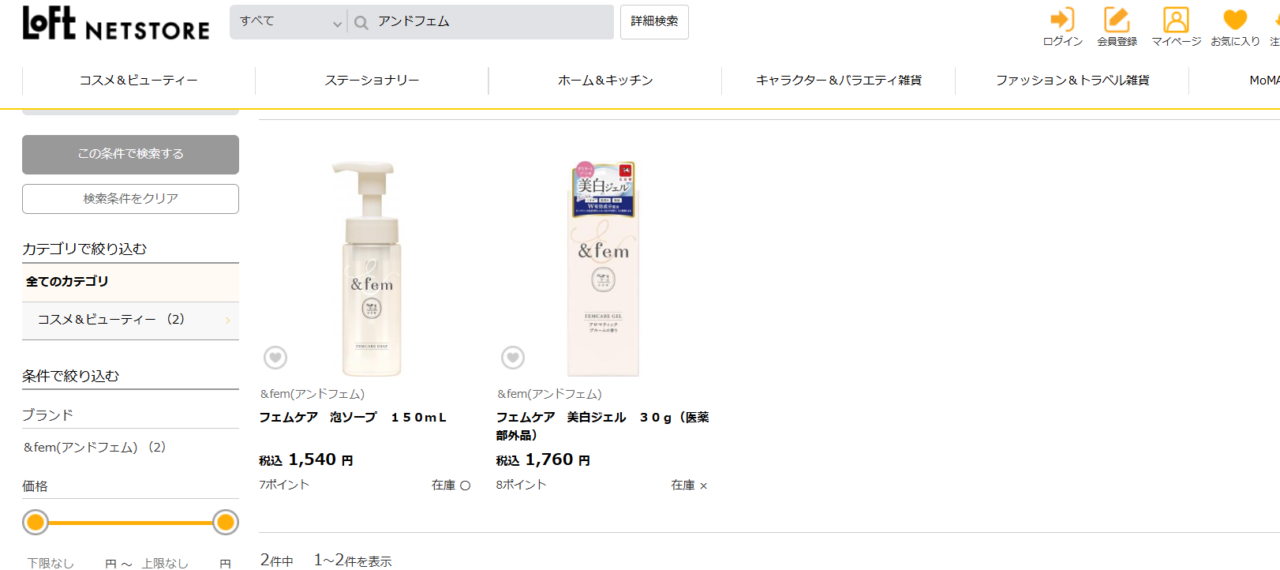1280x570 pixels.
Task: Click the 2件中 result count text
Action: point(277,561)
